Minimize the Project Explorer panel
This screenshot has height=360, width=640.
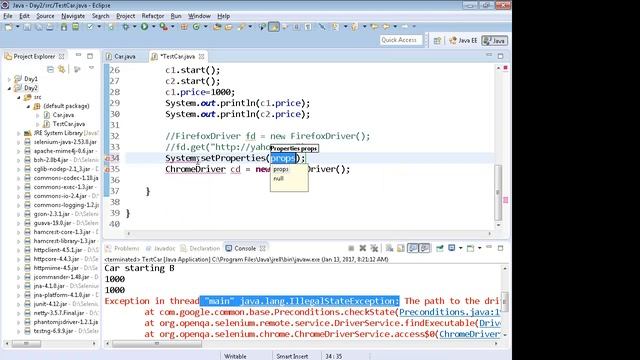click(78, 56)
